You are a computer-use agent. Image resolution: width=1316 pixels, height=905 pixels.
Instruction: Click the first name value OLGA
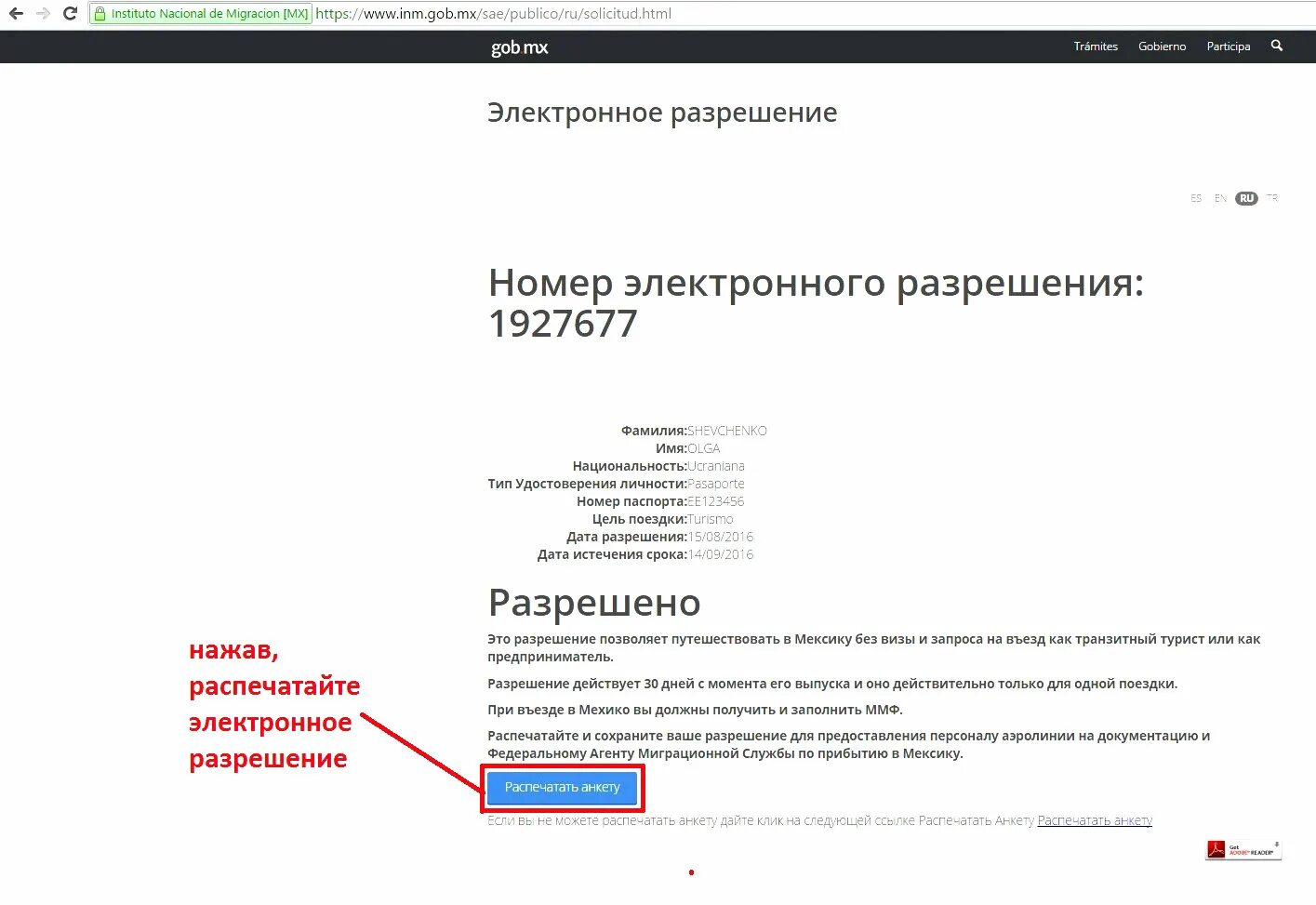704,448
